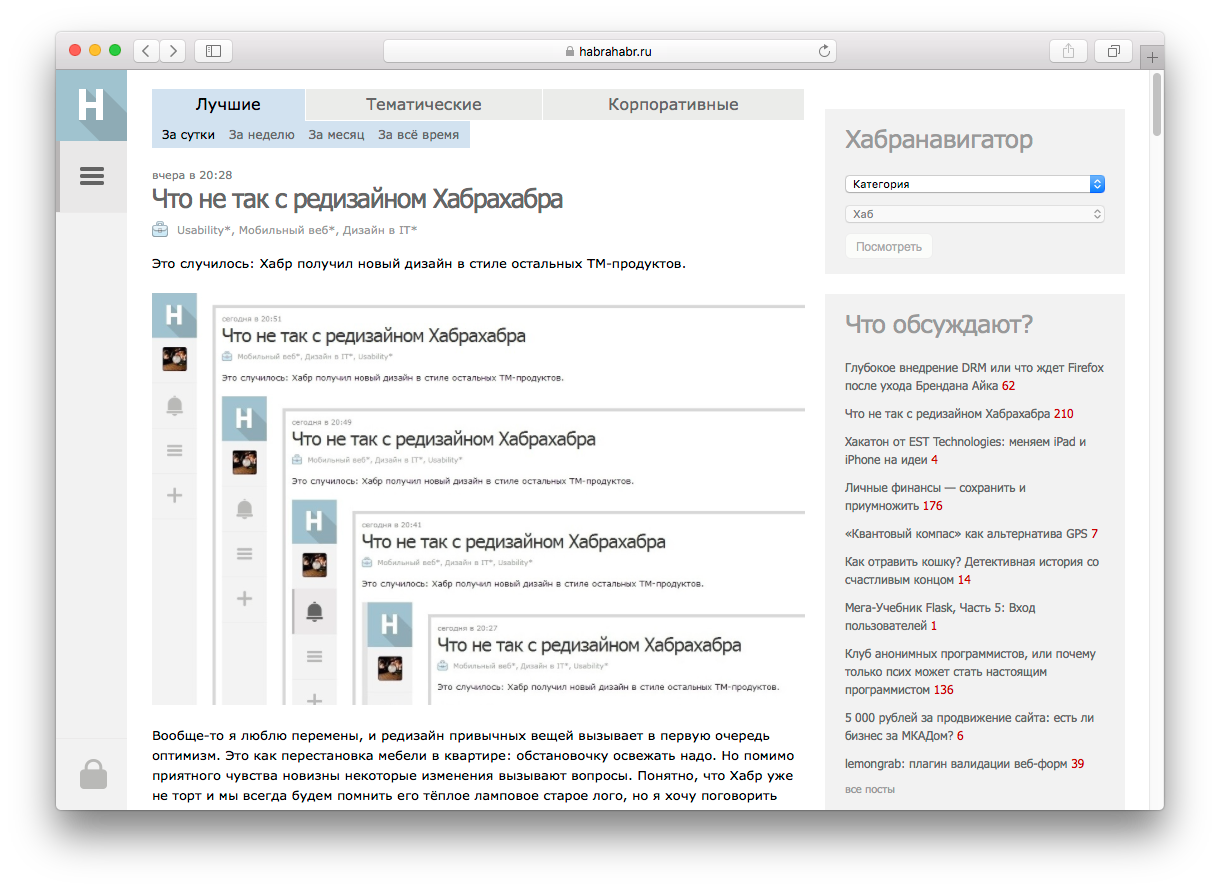
Task: Open the Хаб dropdown
Action: [975, 214]
